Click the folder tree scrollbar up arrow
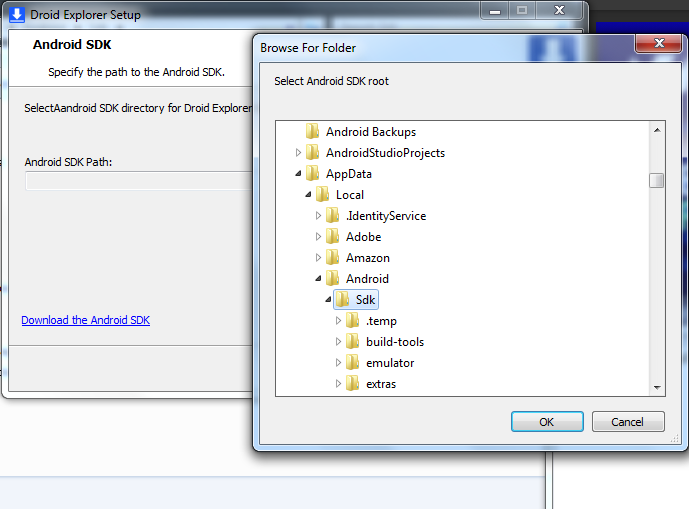Screen dimensions: 689x509 657,130
